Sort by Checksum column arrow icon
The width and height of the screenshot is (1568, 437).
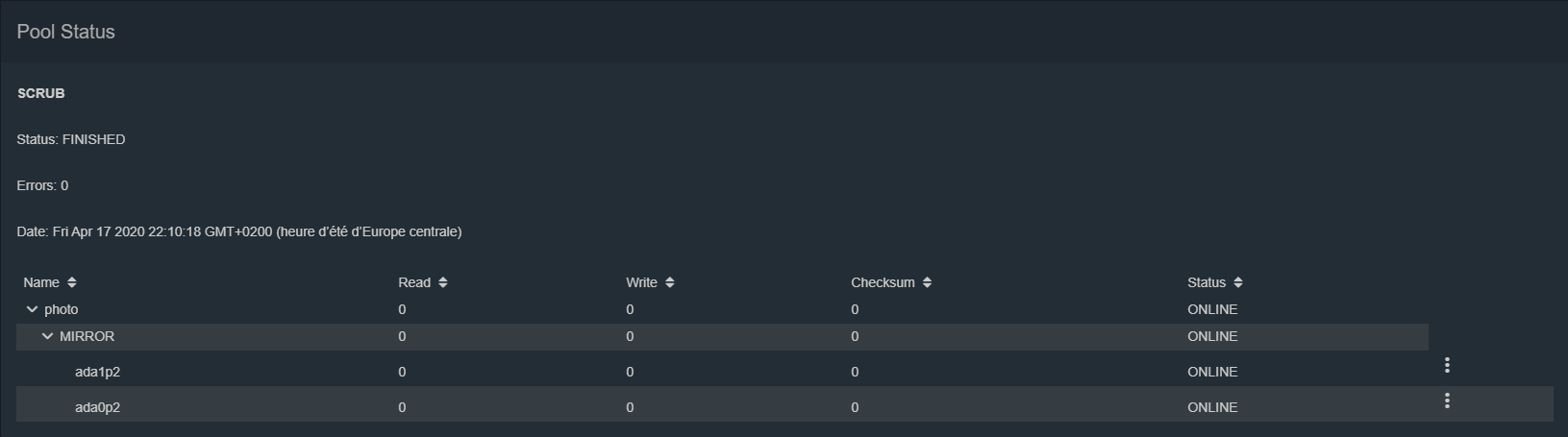[928, 282]
